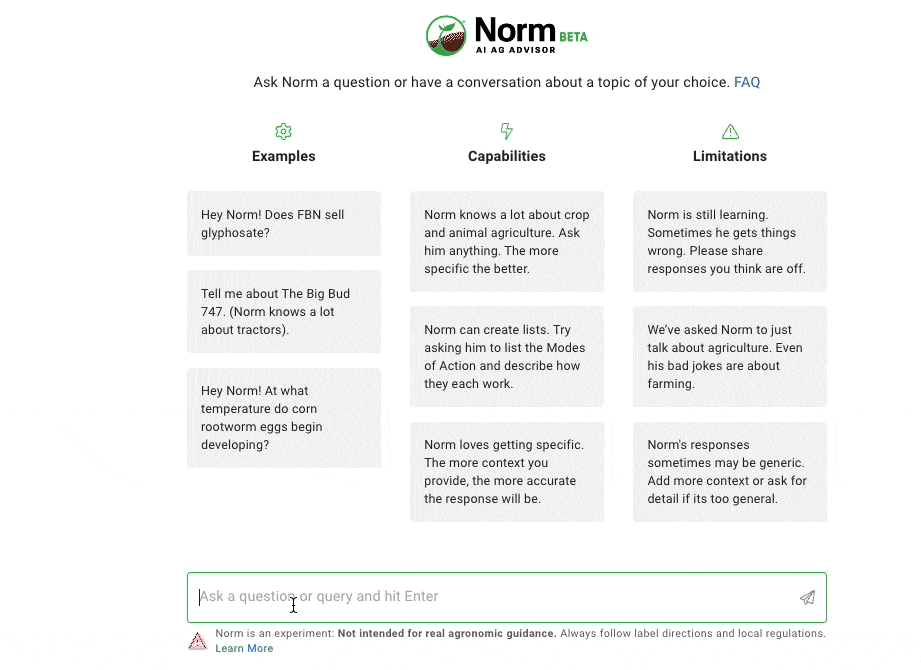Pick the corn rootworm eggs example
Image resolution: width=921 pixels, height=670 pixels.
click(x=284, y=418)
